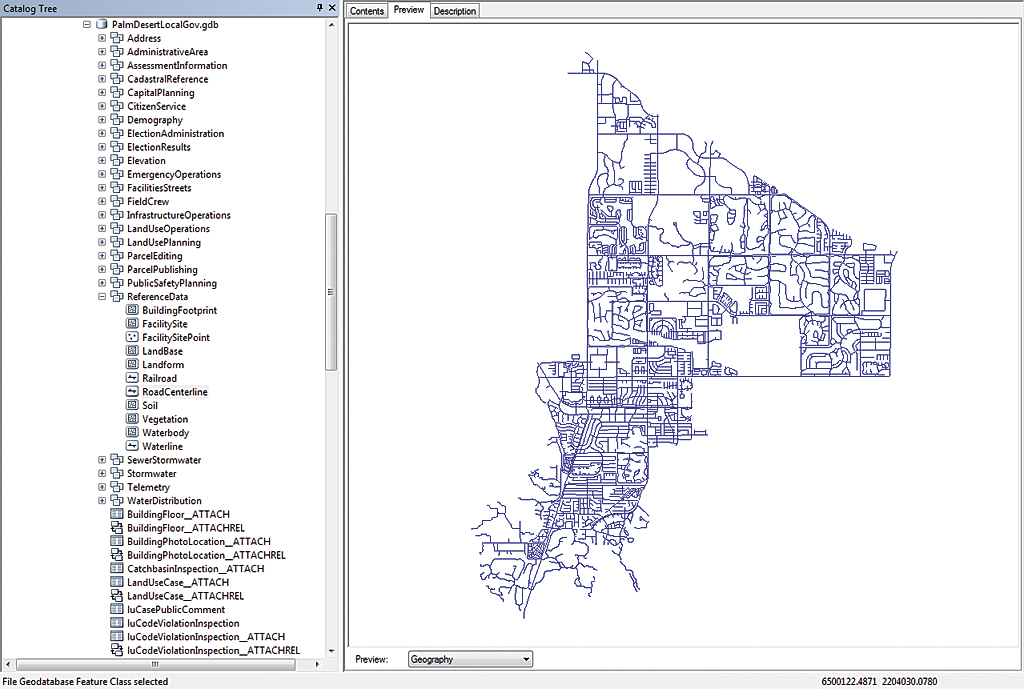The image size is (1024, 689).
Task: Click the AdministrativeArea feature dataset icon
Action: coord(117,52)
